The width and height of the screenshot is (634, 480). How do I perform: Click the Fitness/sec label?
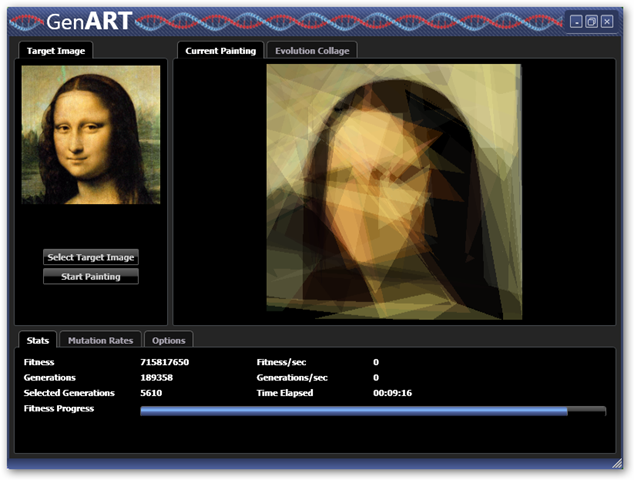[x=281, y=362]
